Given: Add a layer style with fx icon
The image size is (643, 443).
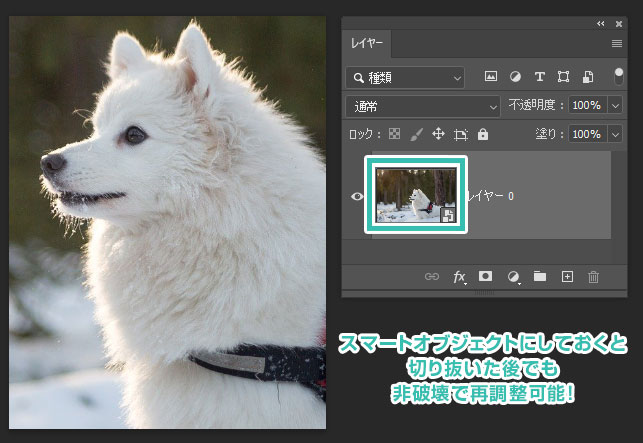Looking at the screenshot, I should (459, 277).
